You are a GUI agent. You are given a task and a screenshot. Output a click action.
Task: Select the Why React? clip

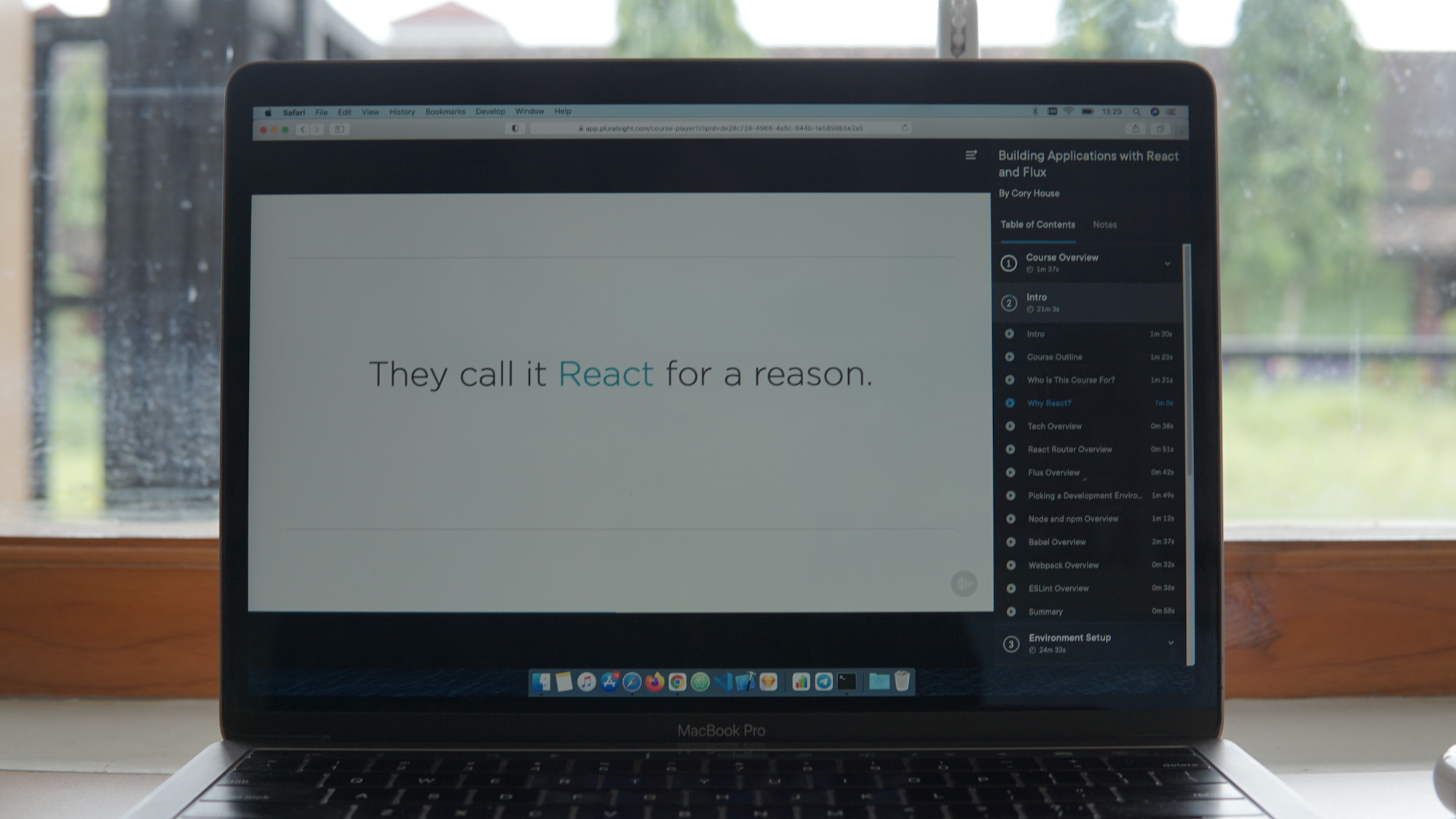[1089, 403]
